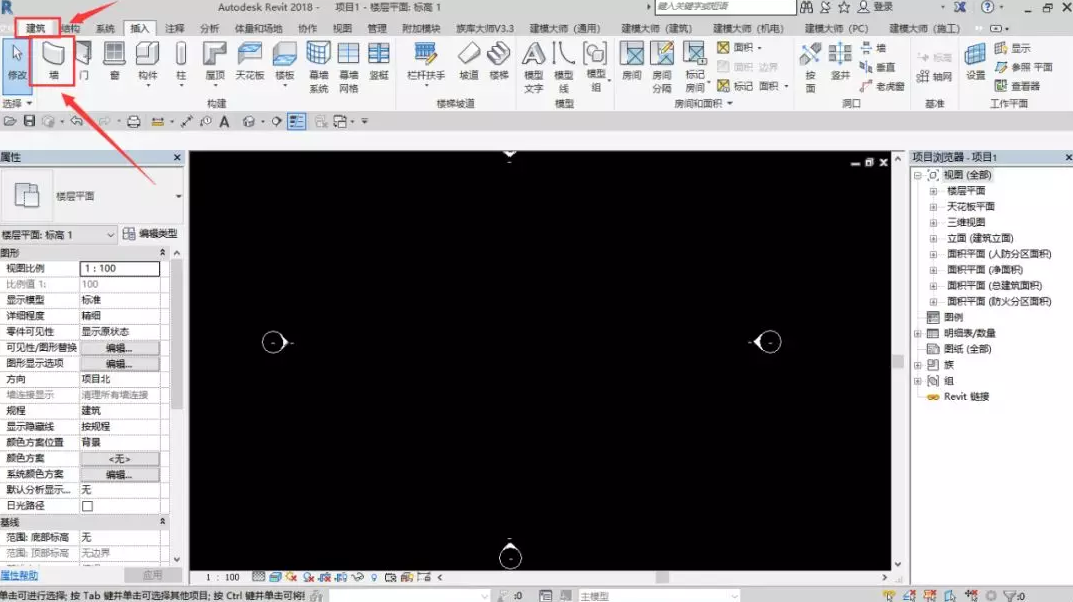Image resolution: width=1073 pixels, height=602 pixels.
Task: Toggle the 日光路径 sun path checkbox
Action: pos(88,506)
